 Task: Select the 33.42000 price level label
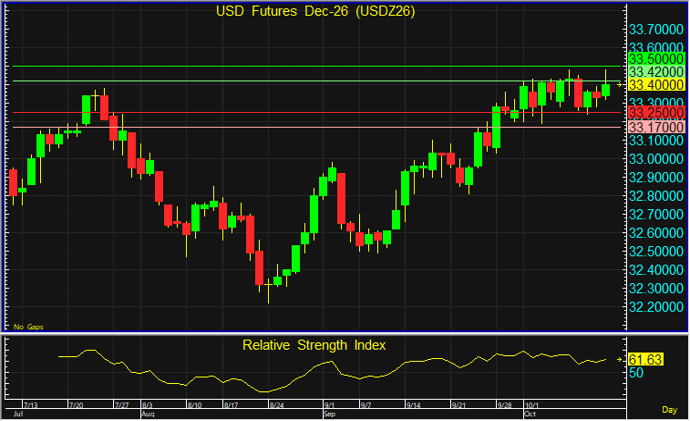(x=656, y=72)
